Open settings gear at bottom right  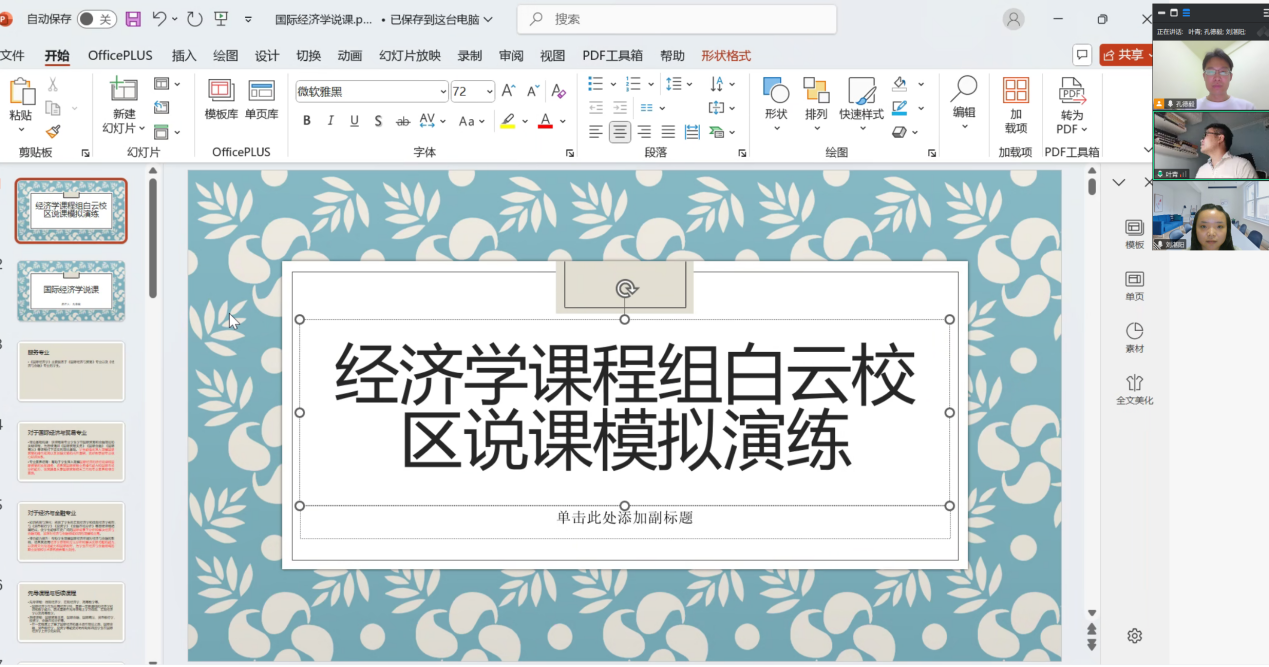pos(1134,636)
